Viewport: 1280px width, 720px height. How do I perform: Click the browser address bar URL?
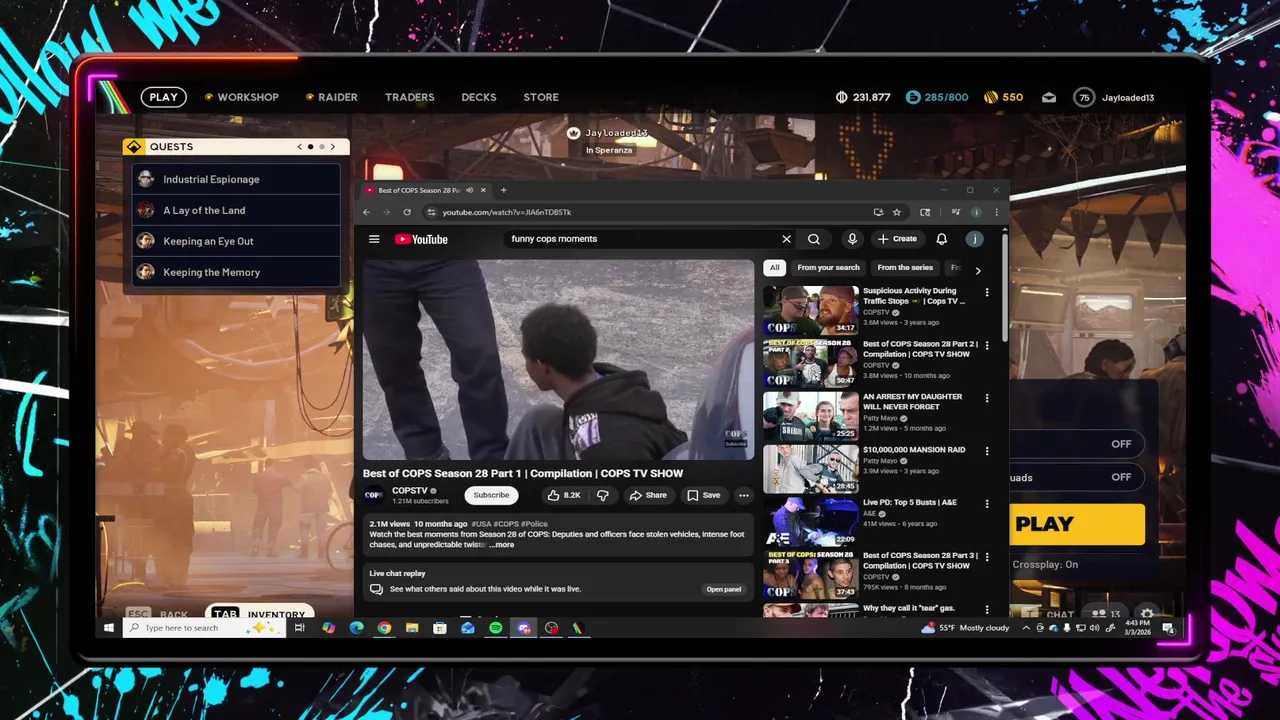click(507, 212)
